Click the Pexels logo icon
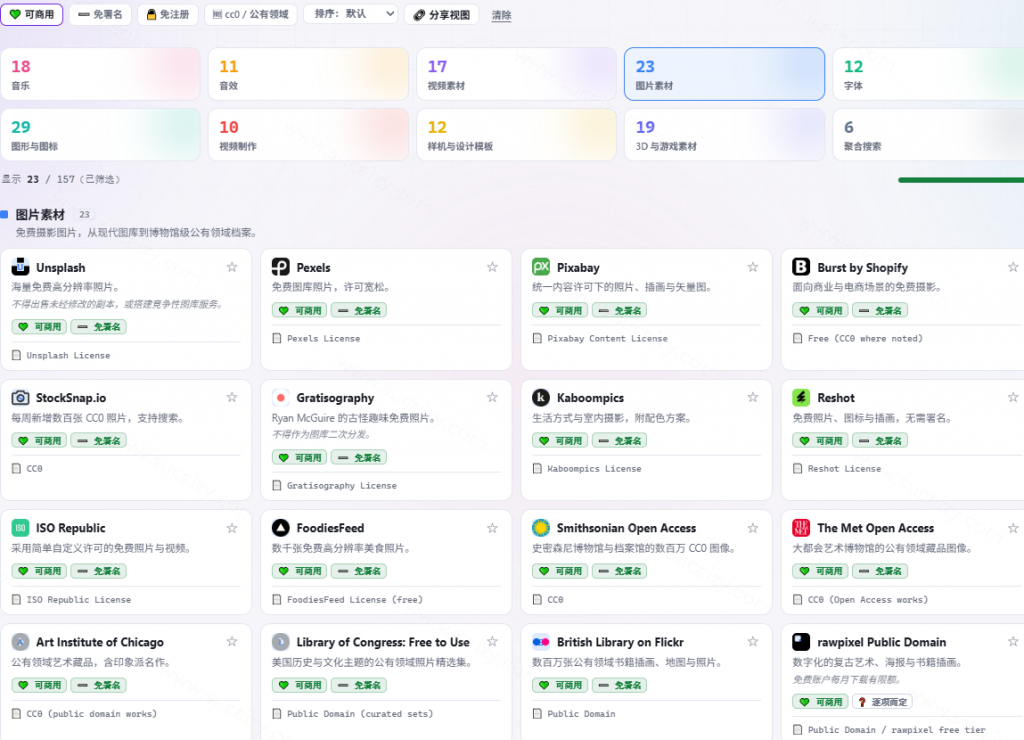 click(x=281, y=266)
